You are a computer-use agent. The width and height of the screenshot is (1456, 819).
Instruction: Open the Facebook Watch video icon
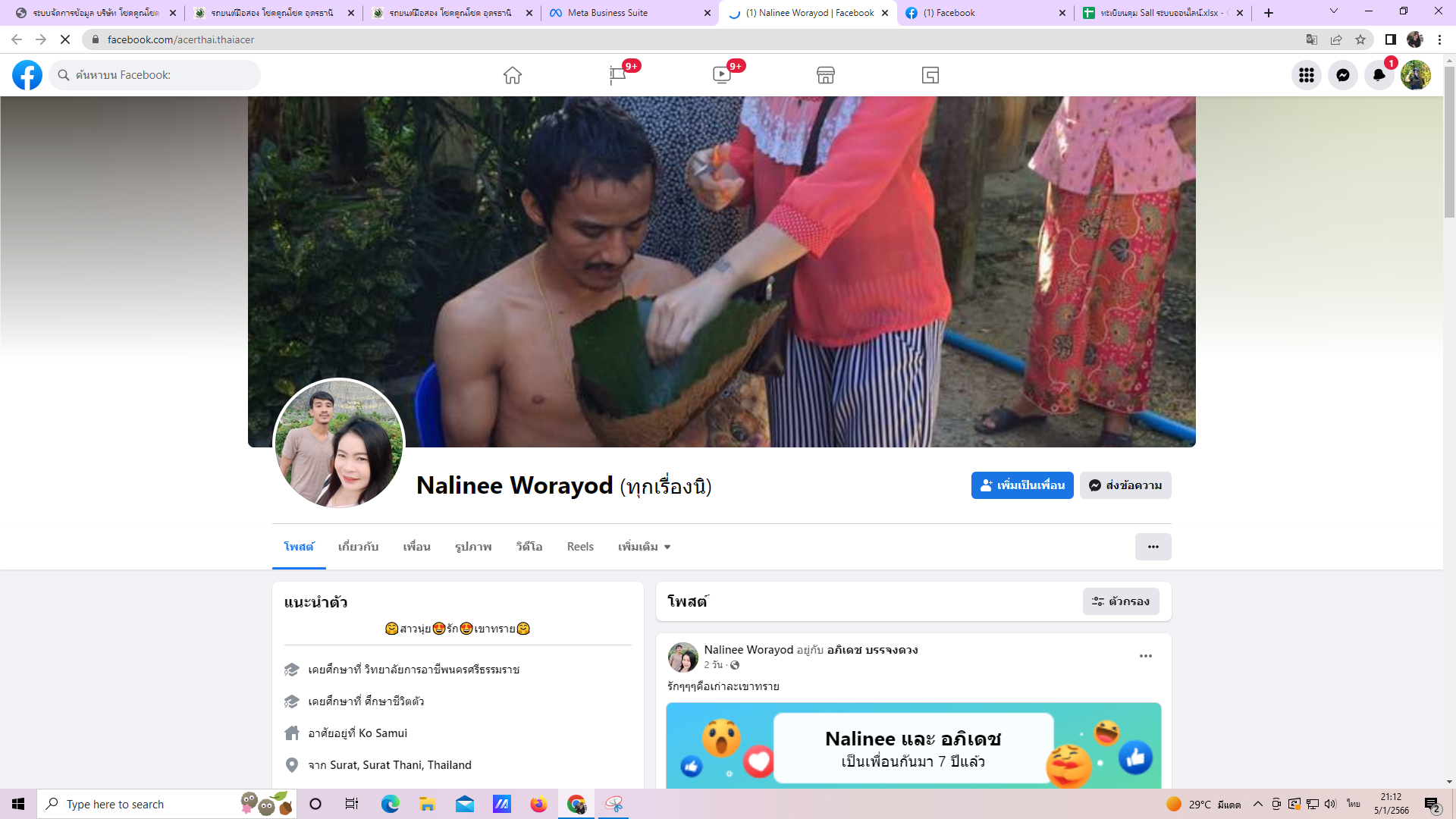click(722, 75)
